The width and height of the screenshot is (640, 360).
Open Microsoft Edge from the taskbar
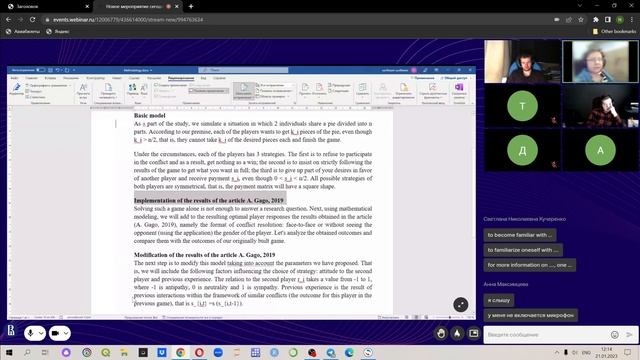click(x=349, y=352)
